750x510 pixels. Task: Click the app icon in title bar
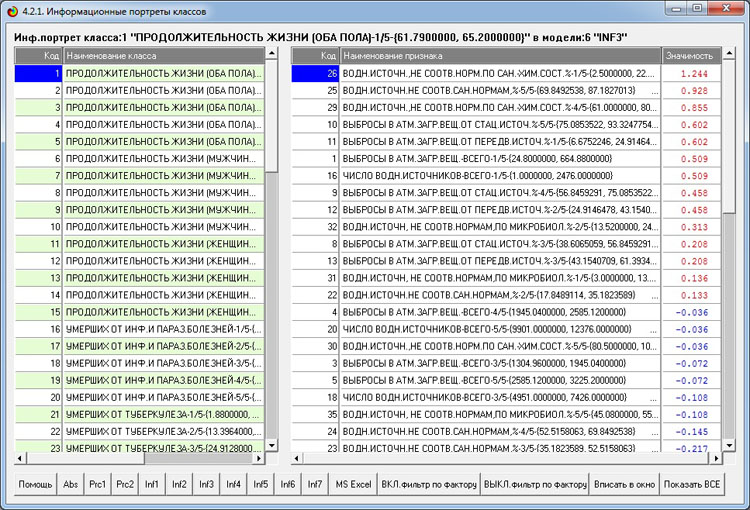[12, 9]
